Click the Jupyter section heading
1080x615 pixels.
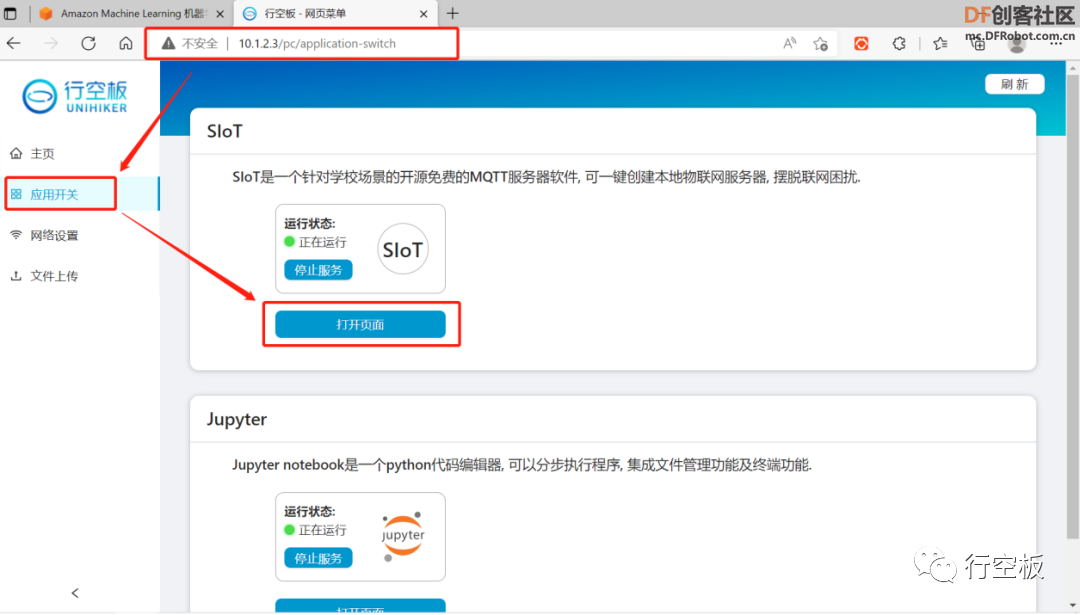coord(237,419)
